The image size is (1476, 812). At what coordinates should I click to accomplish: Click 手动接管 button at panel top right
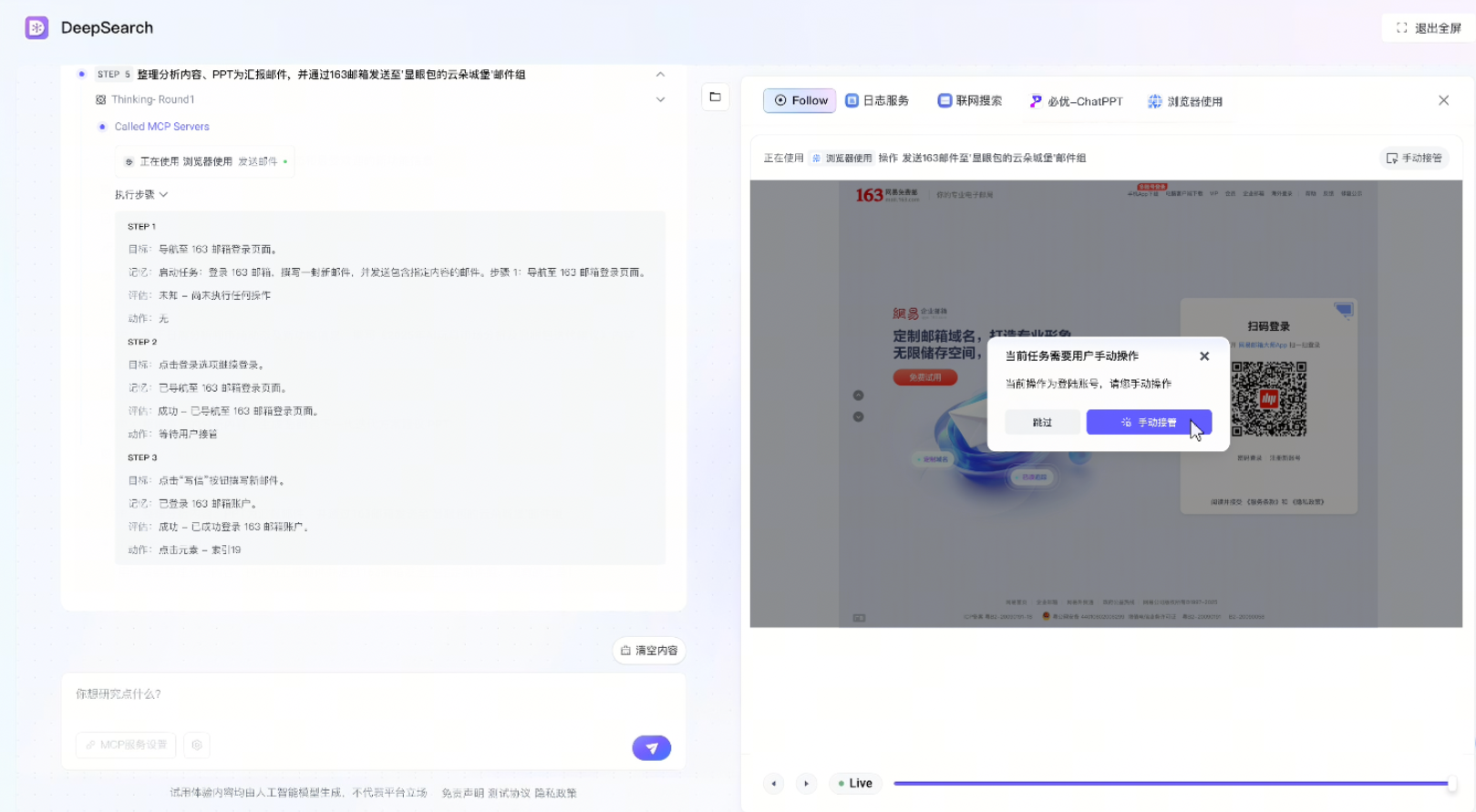(1414, 158)
